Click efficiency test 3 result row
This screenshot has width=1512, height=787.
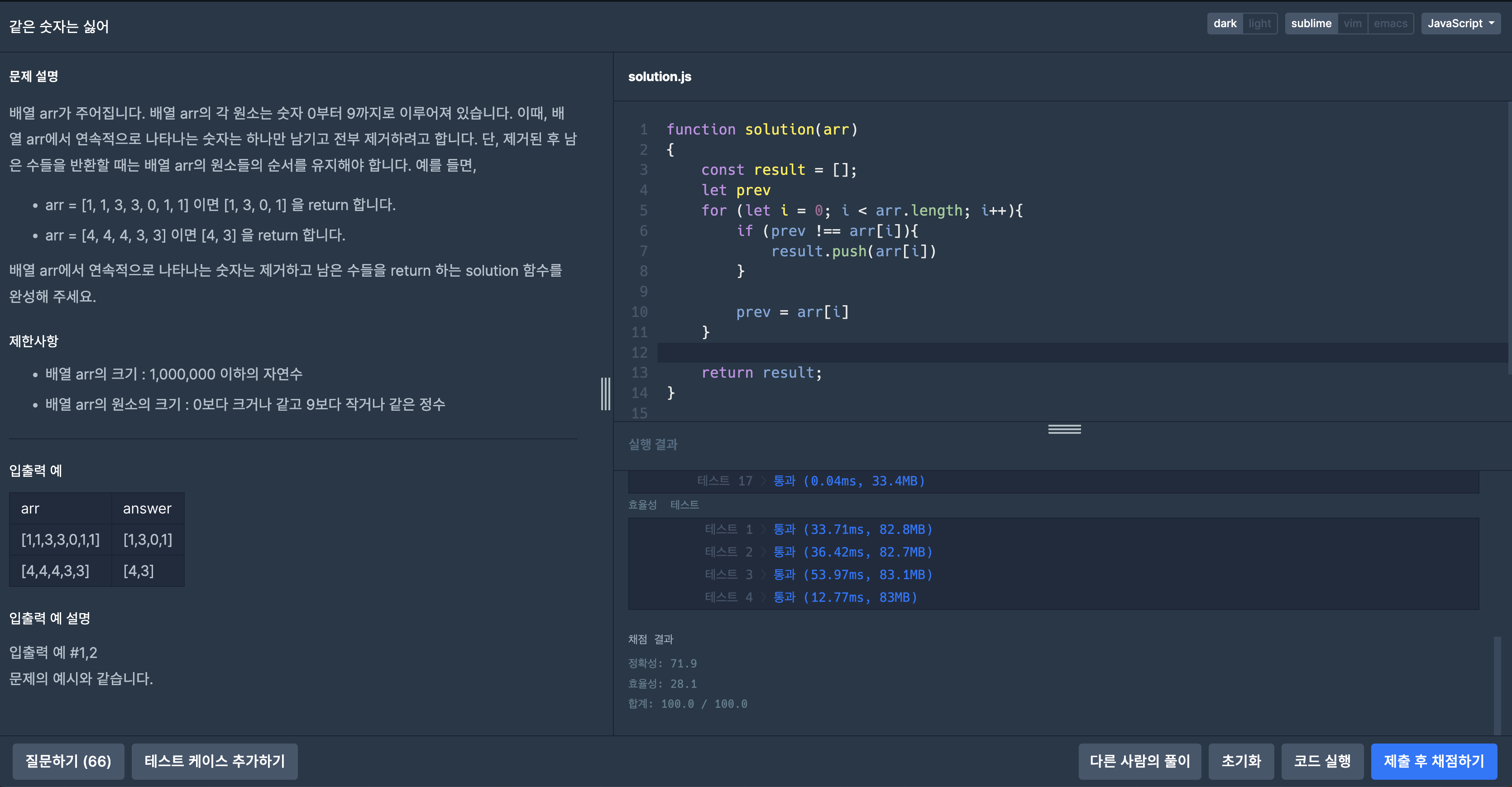[x=818, y=574]
